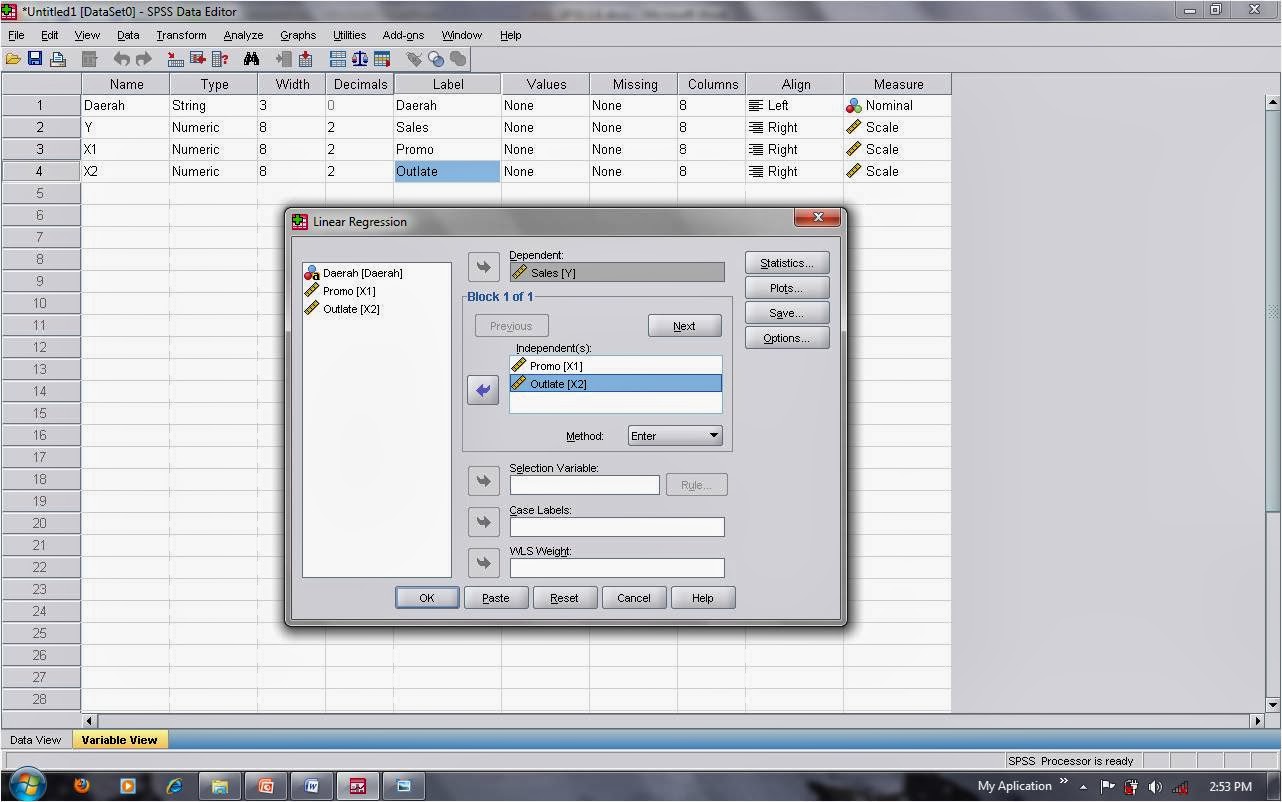Click the Case Labels field
1282x802 pixels.
pos(616,526)
